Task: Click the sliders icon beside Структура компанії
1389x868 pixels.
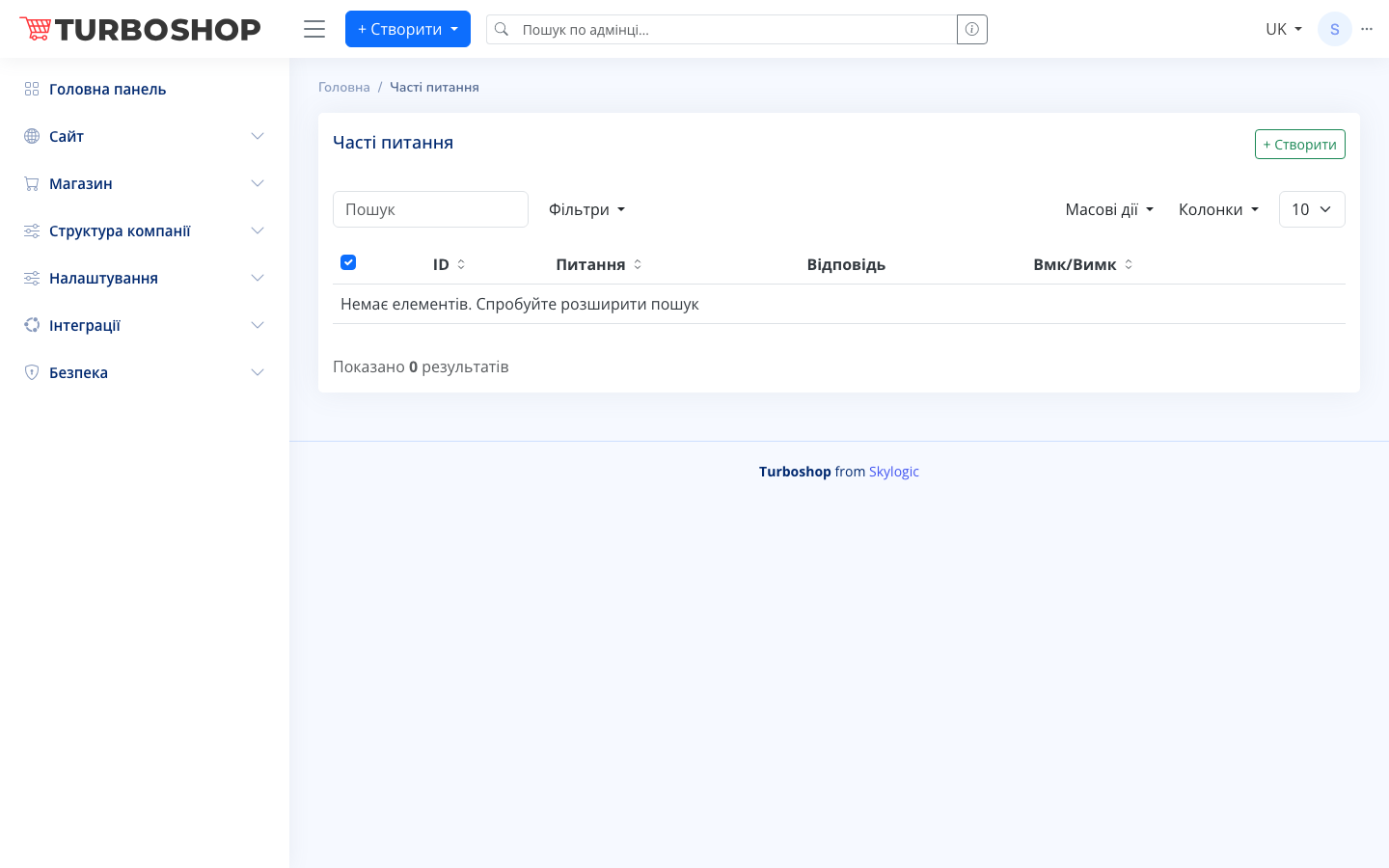Action: pyautogui.click(x=32, y=231)
